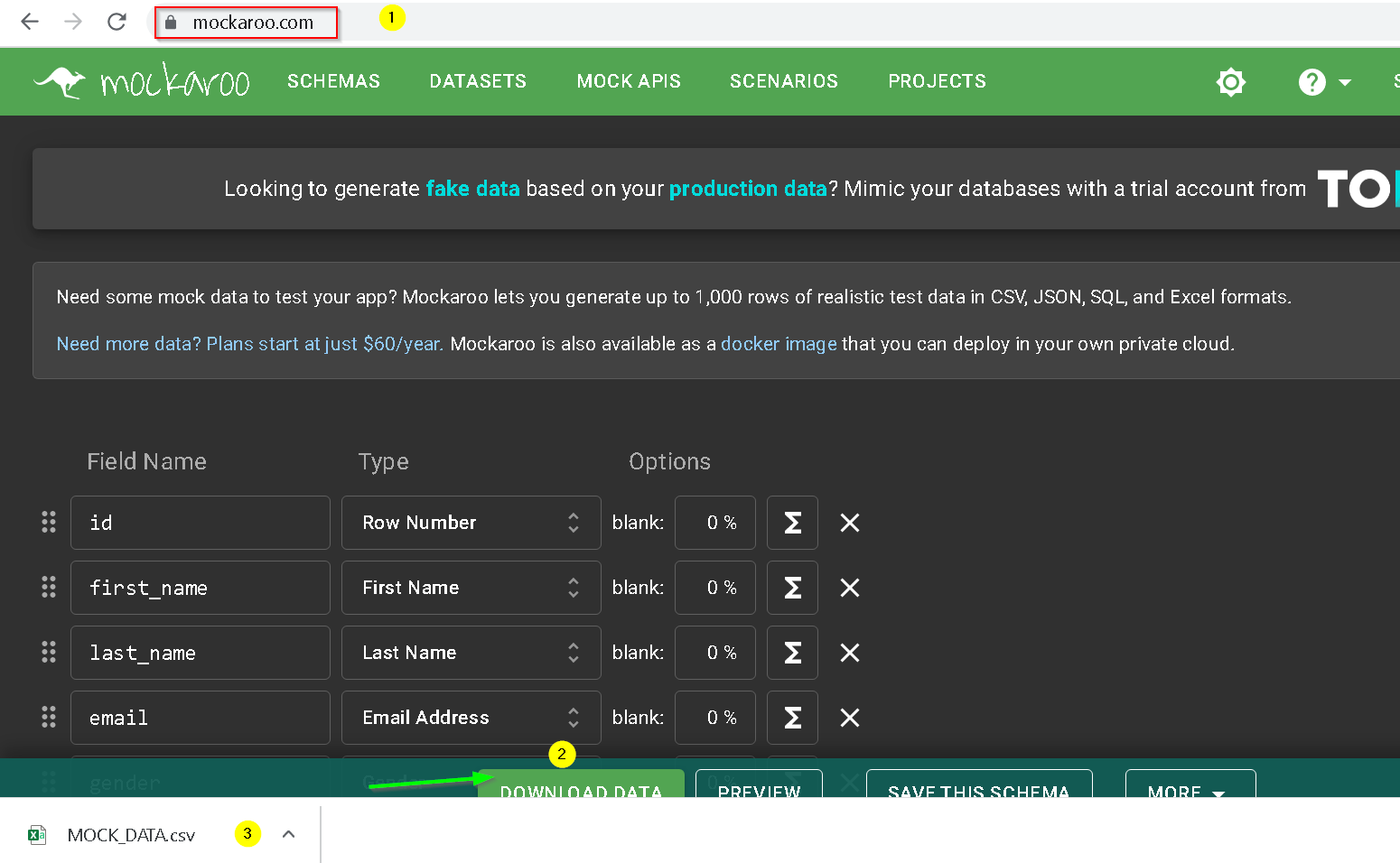Open the MORE dropdown in the bottom bar
The image size is (1400, 863).
[1190, 784]
